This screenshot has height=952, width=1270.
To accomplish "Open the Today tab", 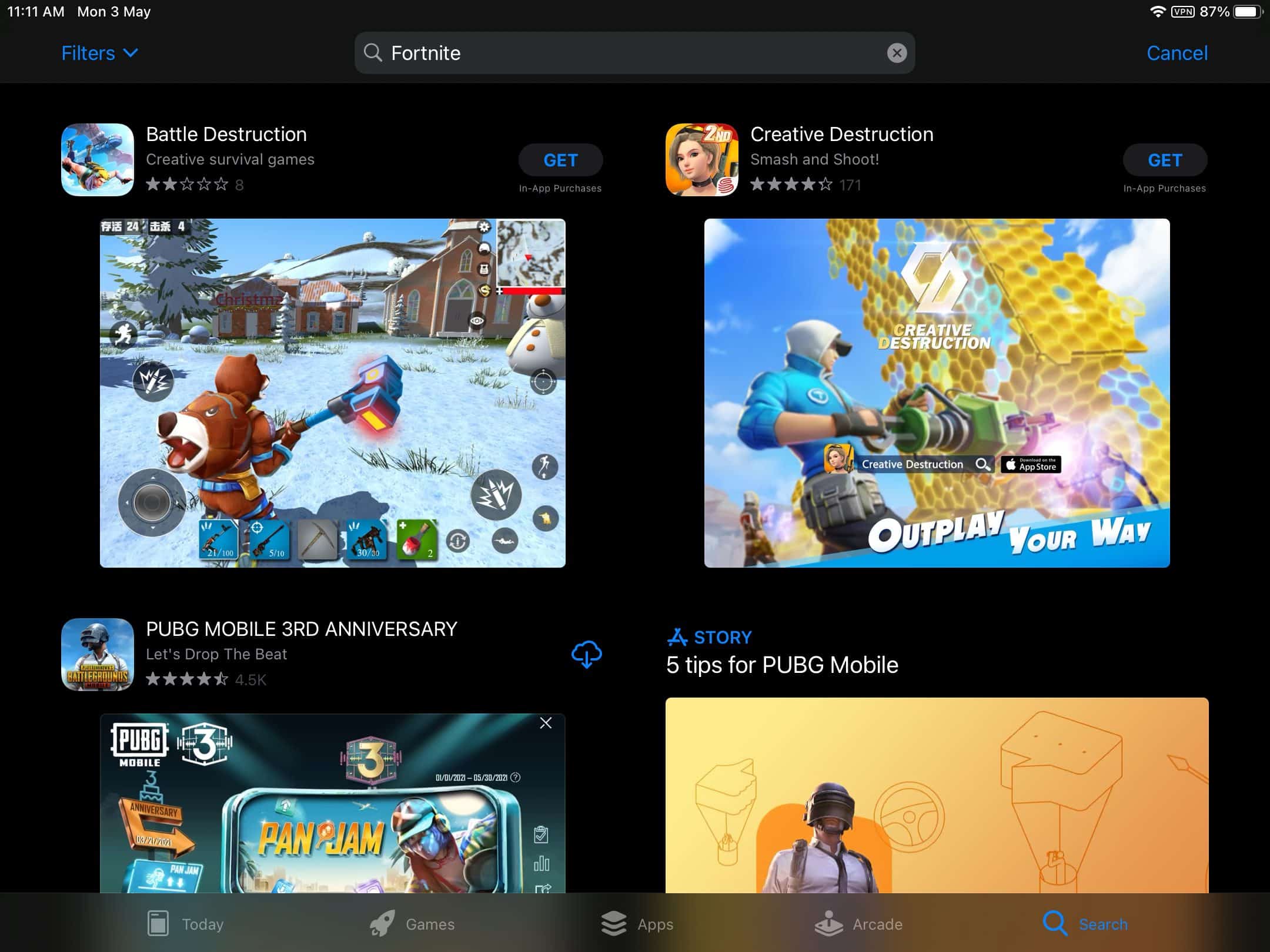I will pyautogui.click(x=185, y=924).
